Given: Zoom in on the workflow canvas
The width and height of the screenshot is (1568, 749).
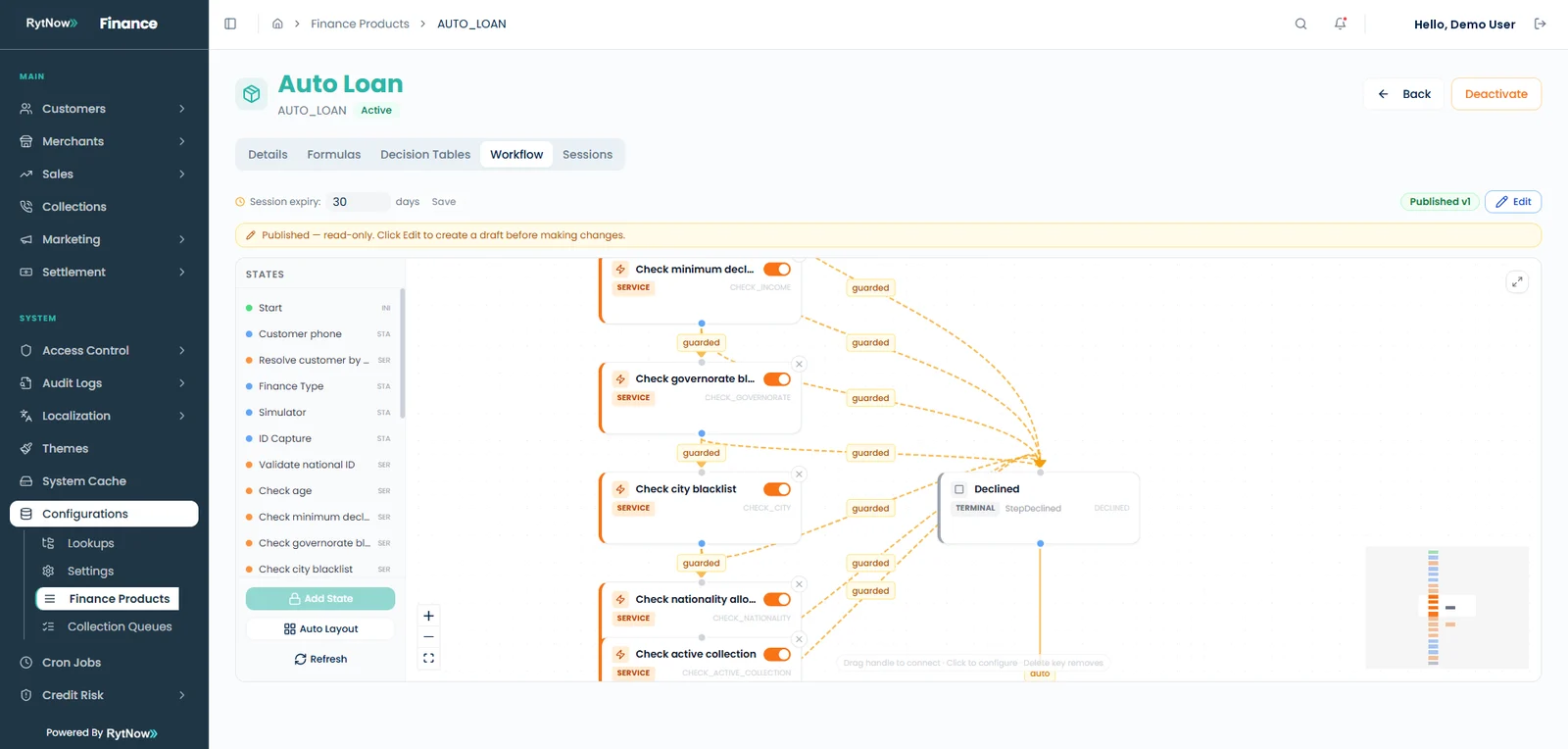Looking at the screenshot, I should point(428,616).
